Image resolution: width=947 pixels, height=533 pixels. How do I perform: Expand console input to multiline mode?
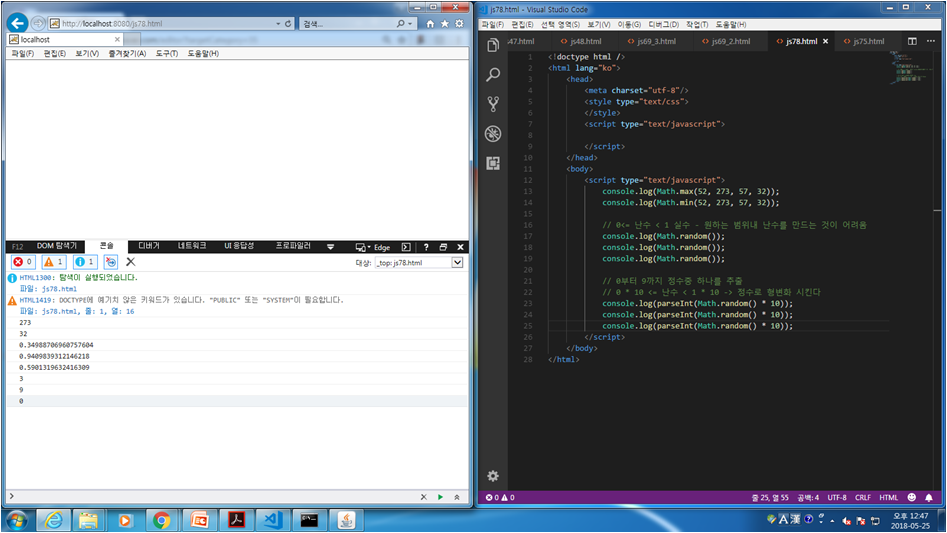tap(457, 497)
